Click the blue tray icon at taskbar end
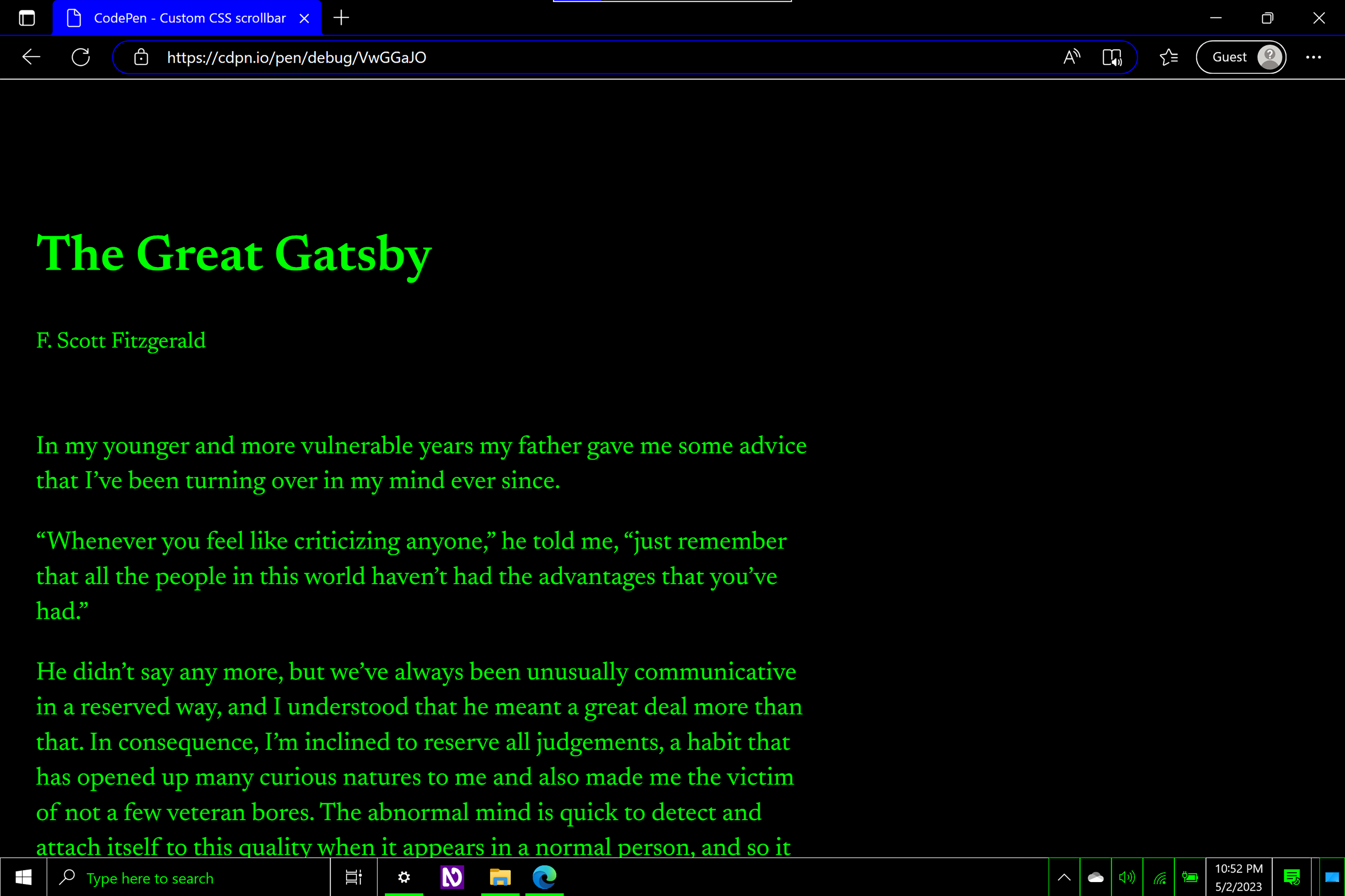Viewport: 1345px width, 896px height. [x=1332, y=877]
